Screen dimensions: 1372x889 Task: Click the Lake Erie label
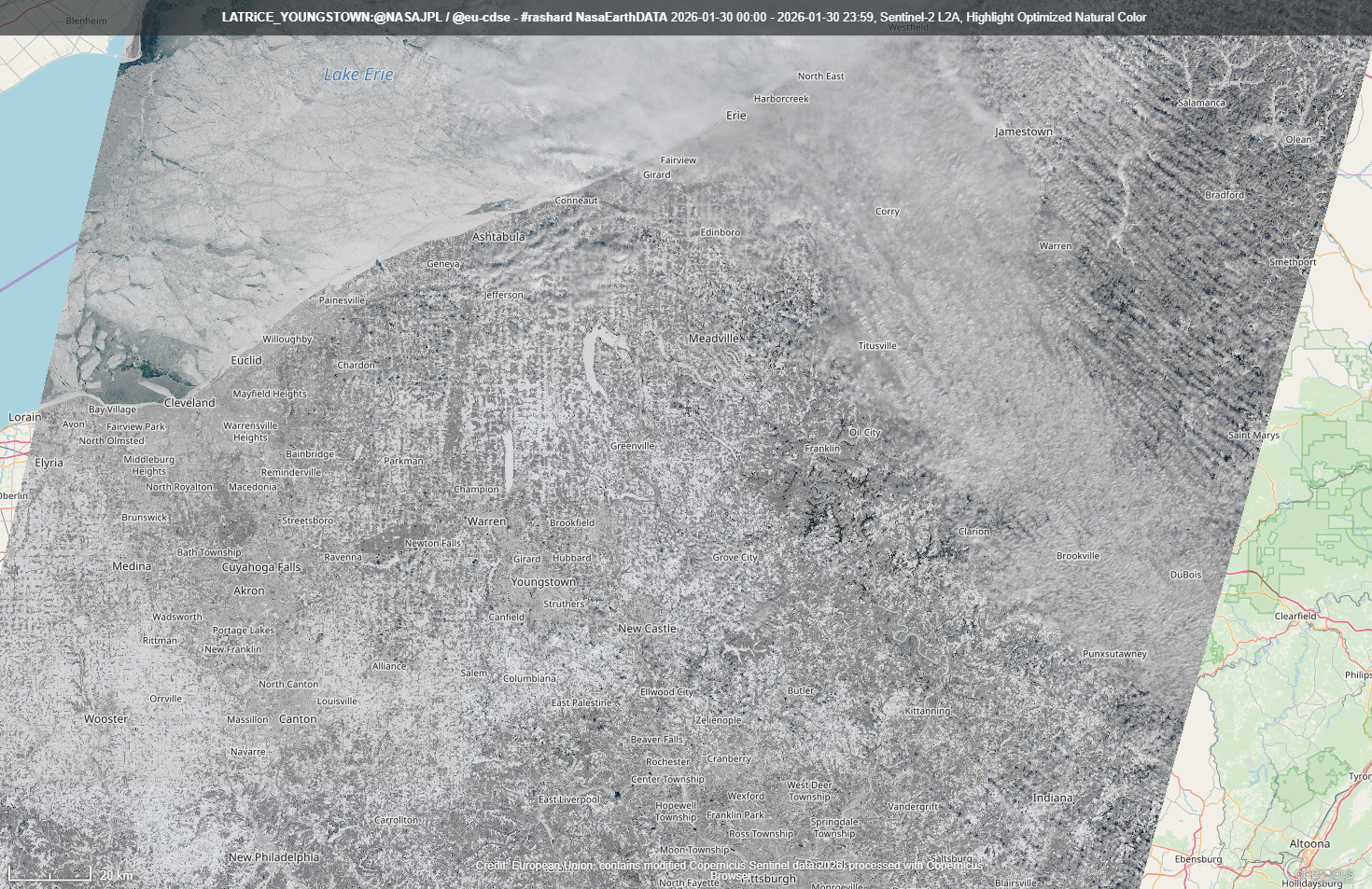pos(358,75)
